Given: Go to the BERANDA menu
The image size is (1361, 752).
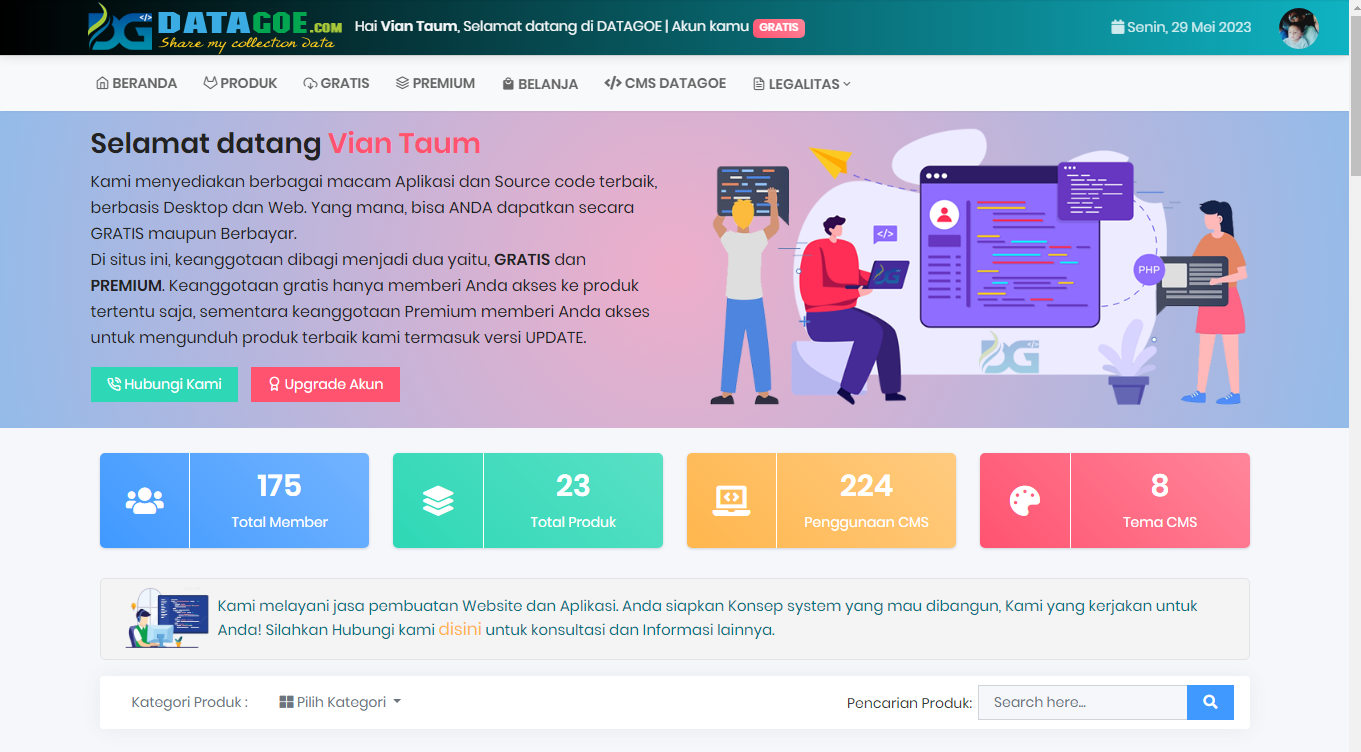Looking at the screenshot, I should (136, 84).
